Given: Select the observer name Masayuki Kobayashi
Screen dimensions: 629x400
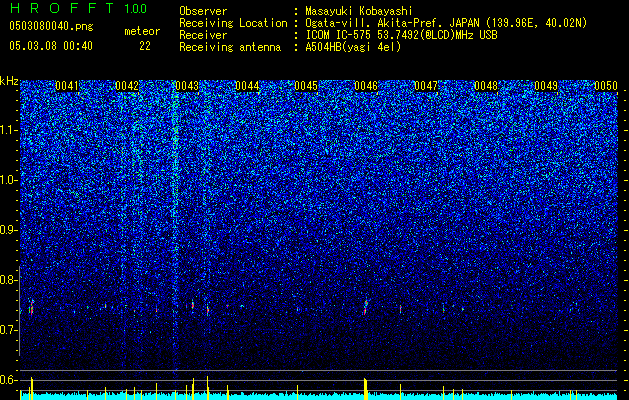Looking at the screenshot, I should [x=359, y=11].
